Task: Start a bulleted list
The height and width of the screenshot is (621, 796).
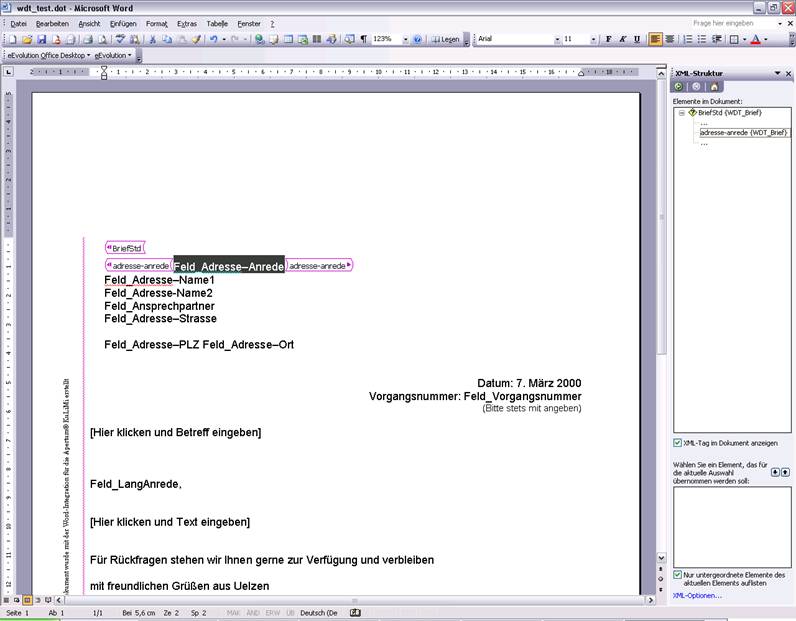Action: pos(702,39)
